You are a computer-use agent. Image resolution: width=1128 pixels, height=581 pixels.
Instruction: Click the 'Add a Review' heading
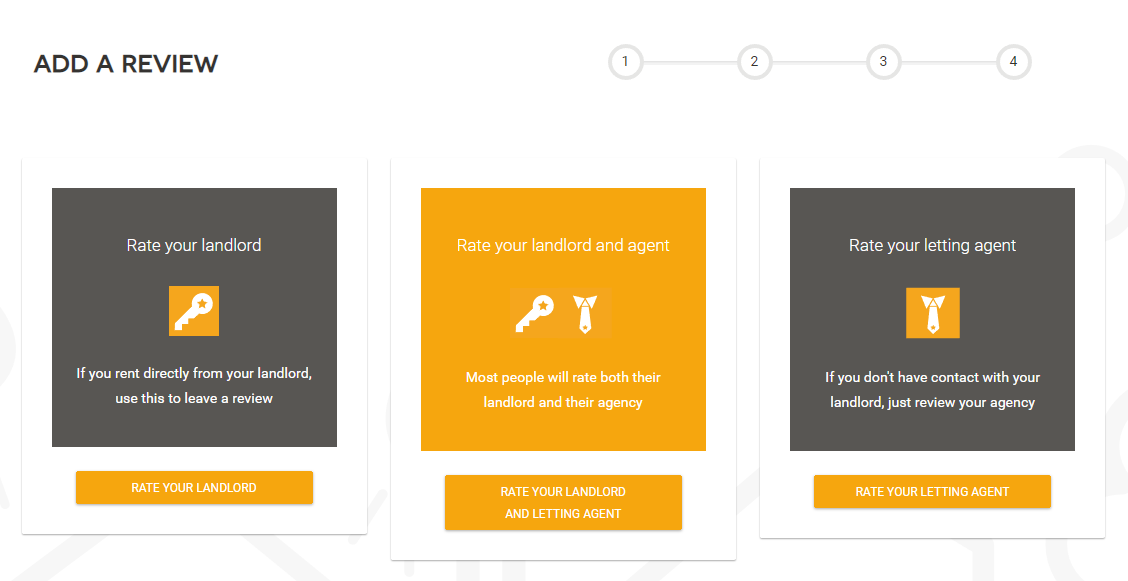pos(126,64)
